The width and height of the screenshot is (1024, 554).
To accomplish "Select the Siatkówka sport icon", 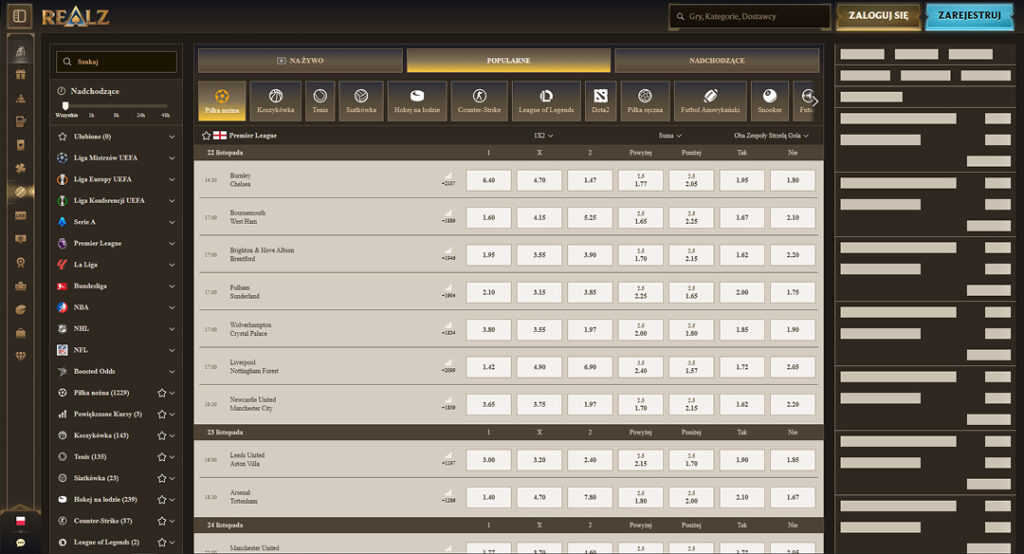I will (x=361, y=101).
